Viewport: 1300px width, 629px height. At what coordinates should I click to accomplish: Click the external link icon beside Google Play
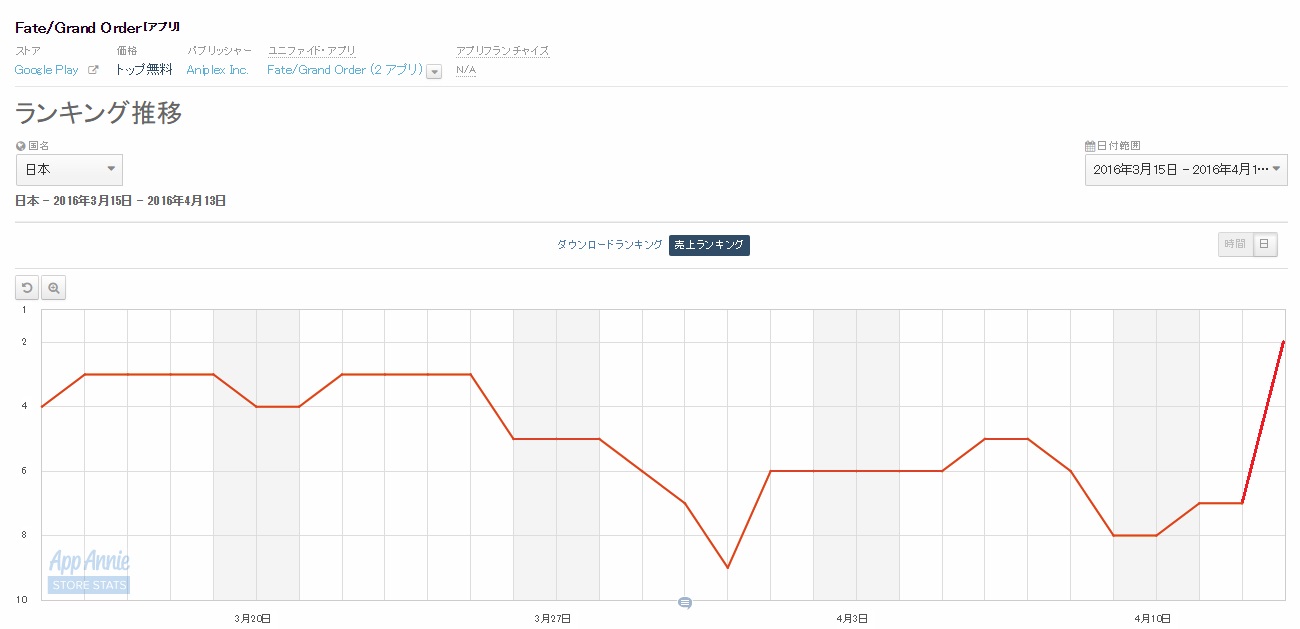pyautogui.click(x=93, y=70)
